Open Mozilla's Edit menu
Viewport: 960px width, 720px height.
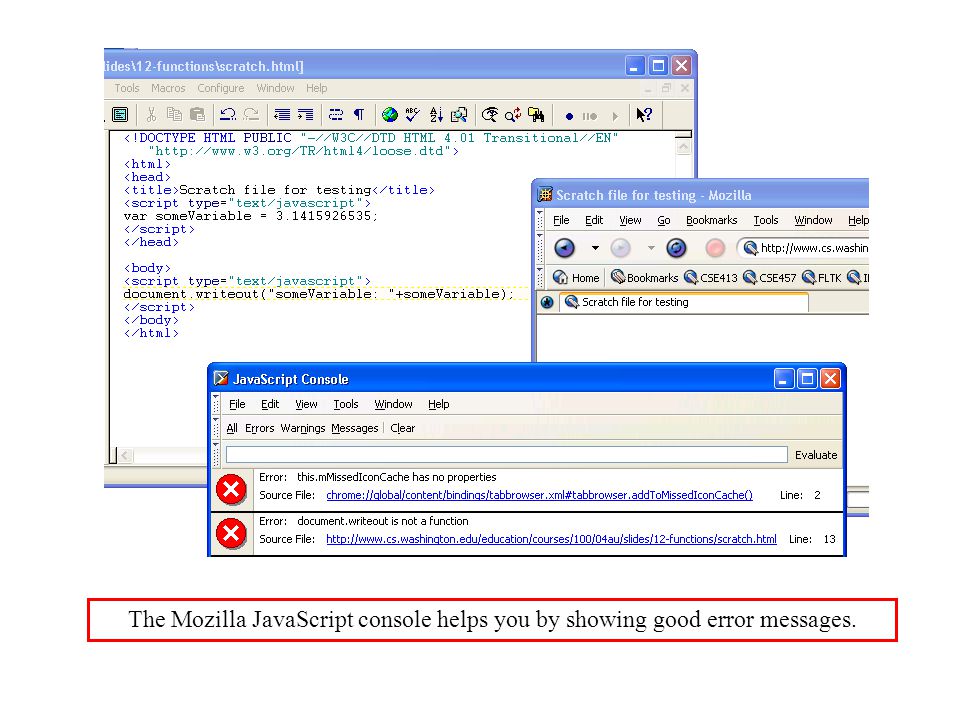(x=594, y=220)
